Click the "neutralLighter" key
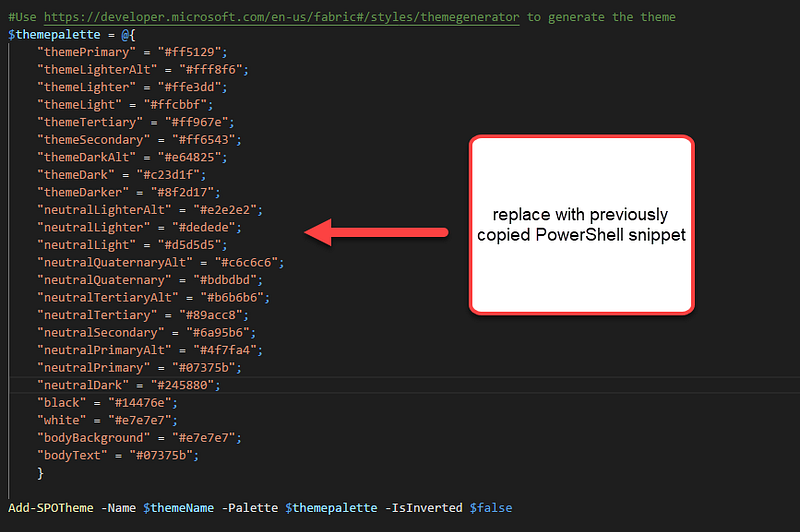800x532 pixels. (x=94, y=227)
